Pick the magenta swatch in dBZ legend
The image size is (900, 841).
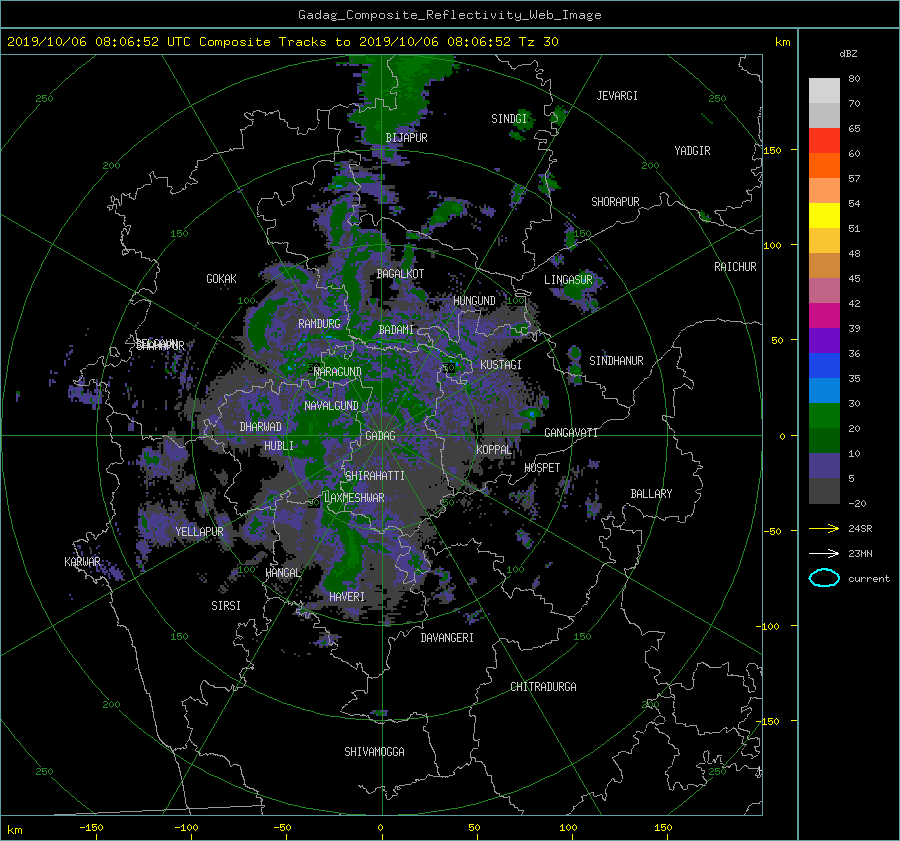click(824, 315)
